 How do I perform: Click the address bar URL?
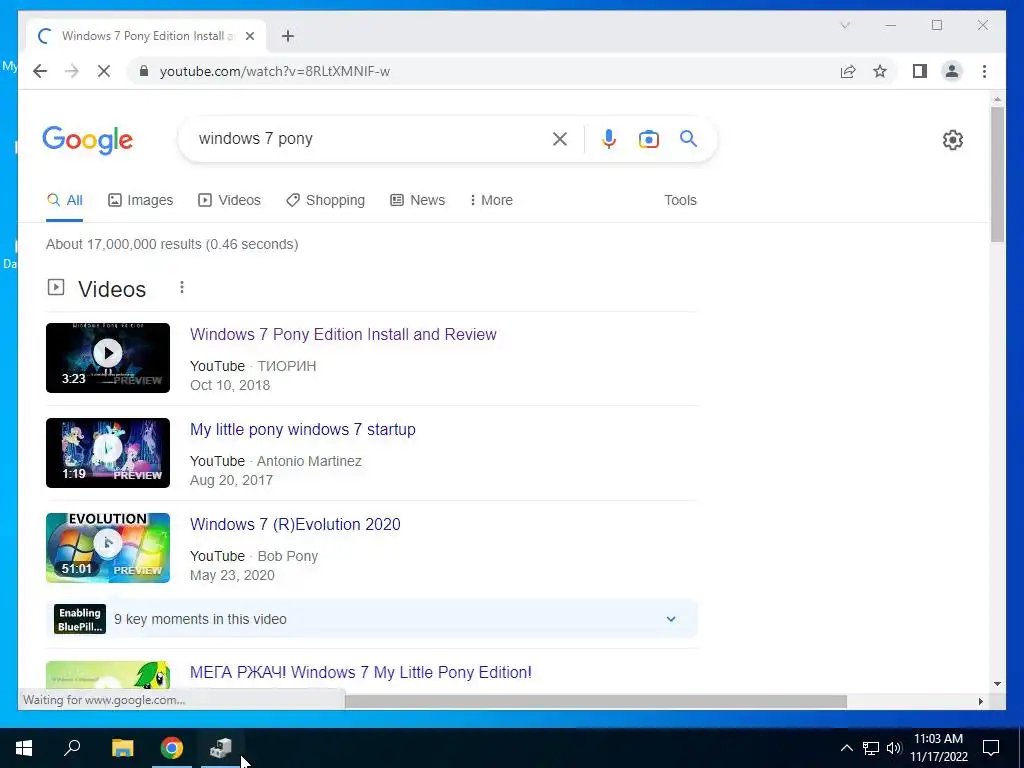pos(275,71)
